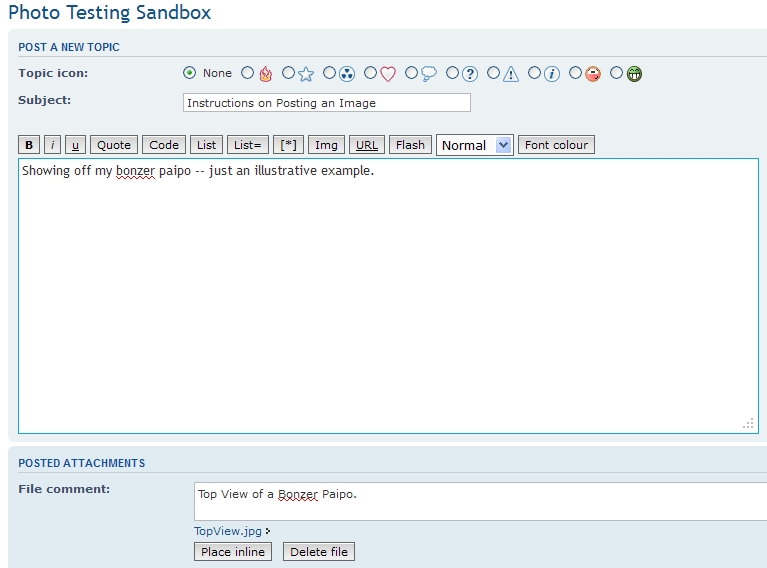Image resolution: width=767 pixels, height=568 pixels.
Task: Toggle bold text with the B button
Action: 29,145
